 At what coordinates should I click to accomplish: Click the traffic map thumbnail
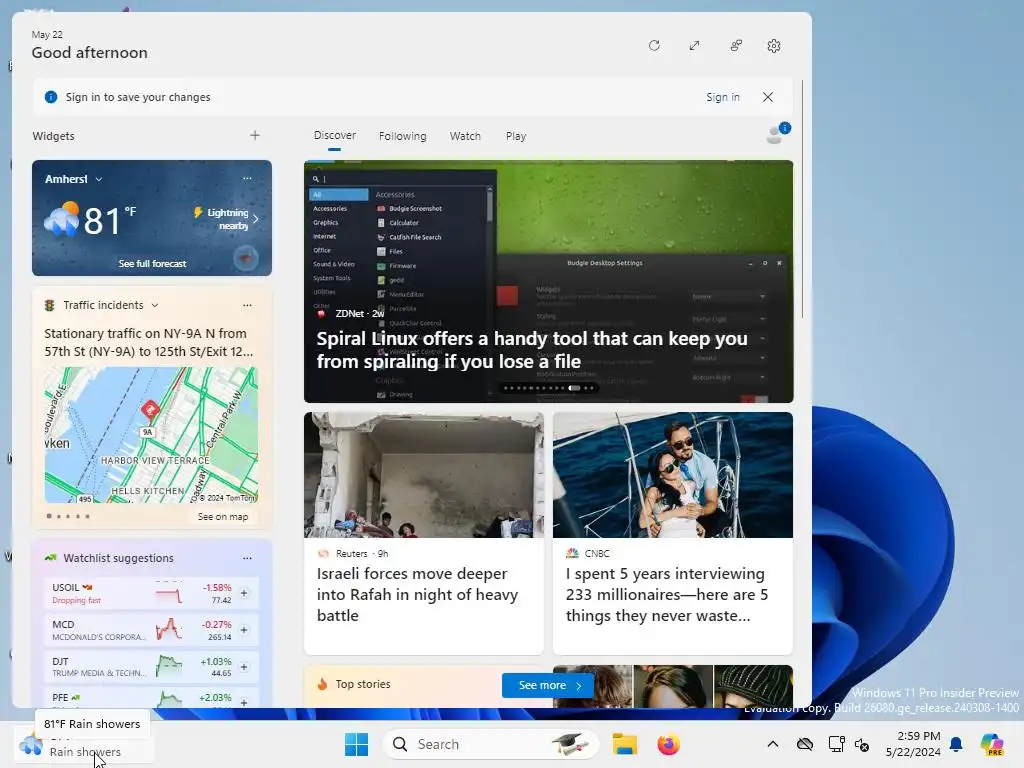(x=151, y=435)
